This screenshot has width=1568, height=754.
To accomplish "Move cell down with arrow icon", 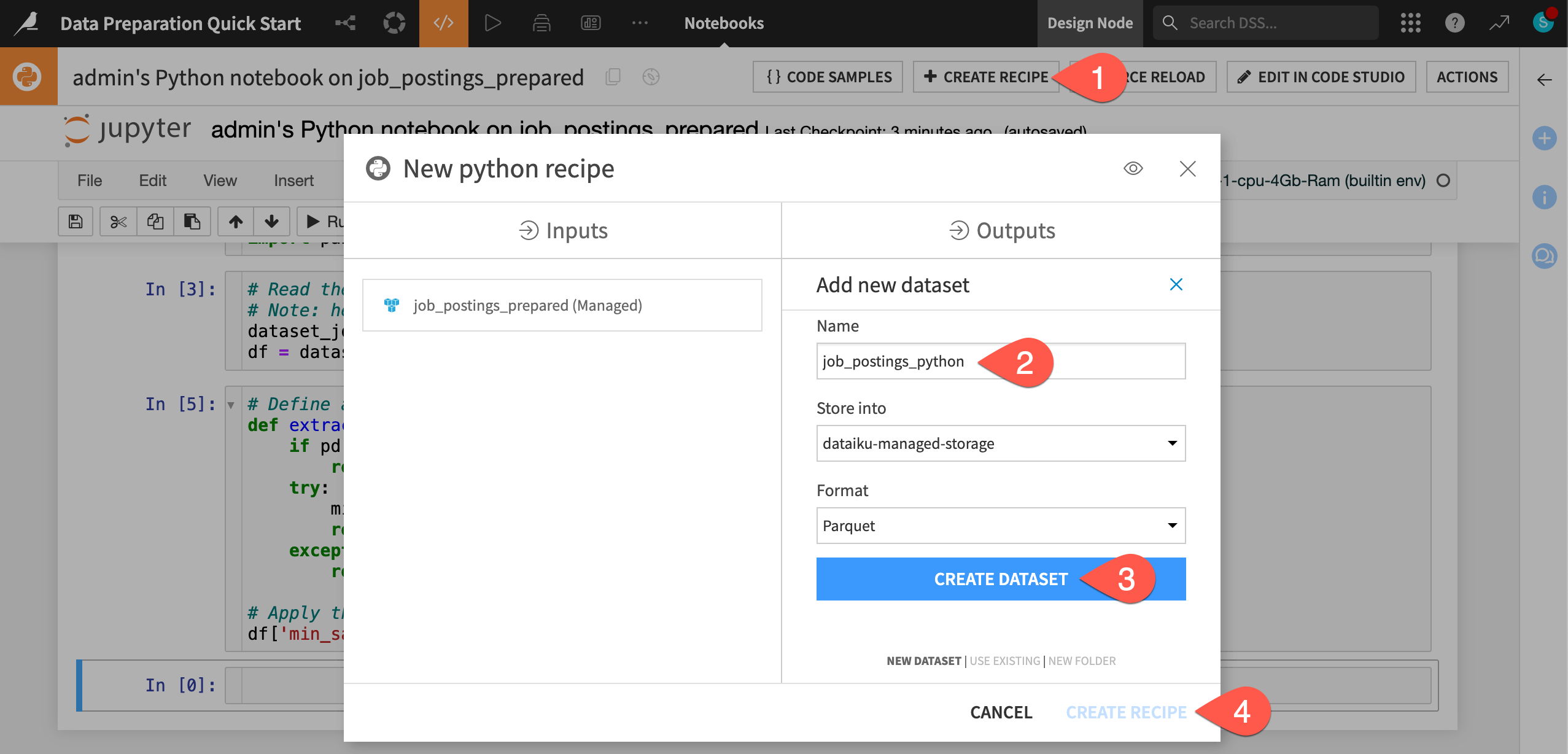I will pyautogui.click(x=271, y=221).
